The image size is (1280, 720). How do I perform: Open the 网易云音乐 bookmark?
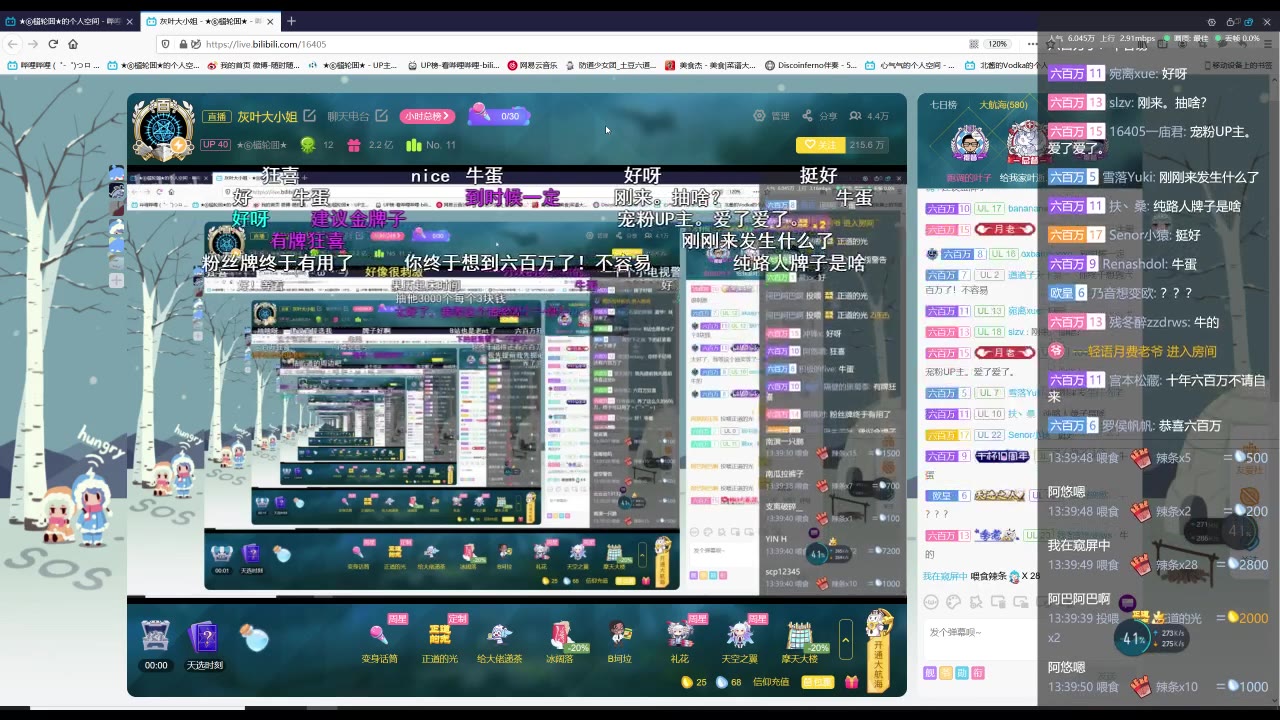(x=532, y=65)
